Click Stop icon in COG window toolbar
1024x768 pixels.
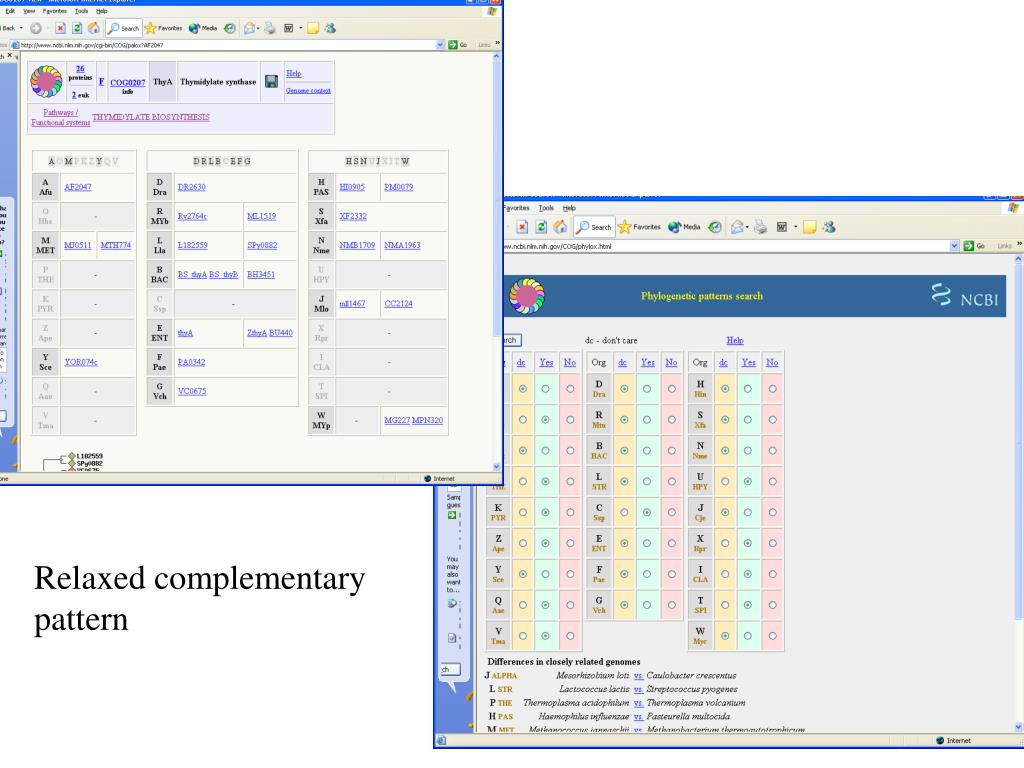(x=60, y=28)
